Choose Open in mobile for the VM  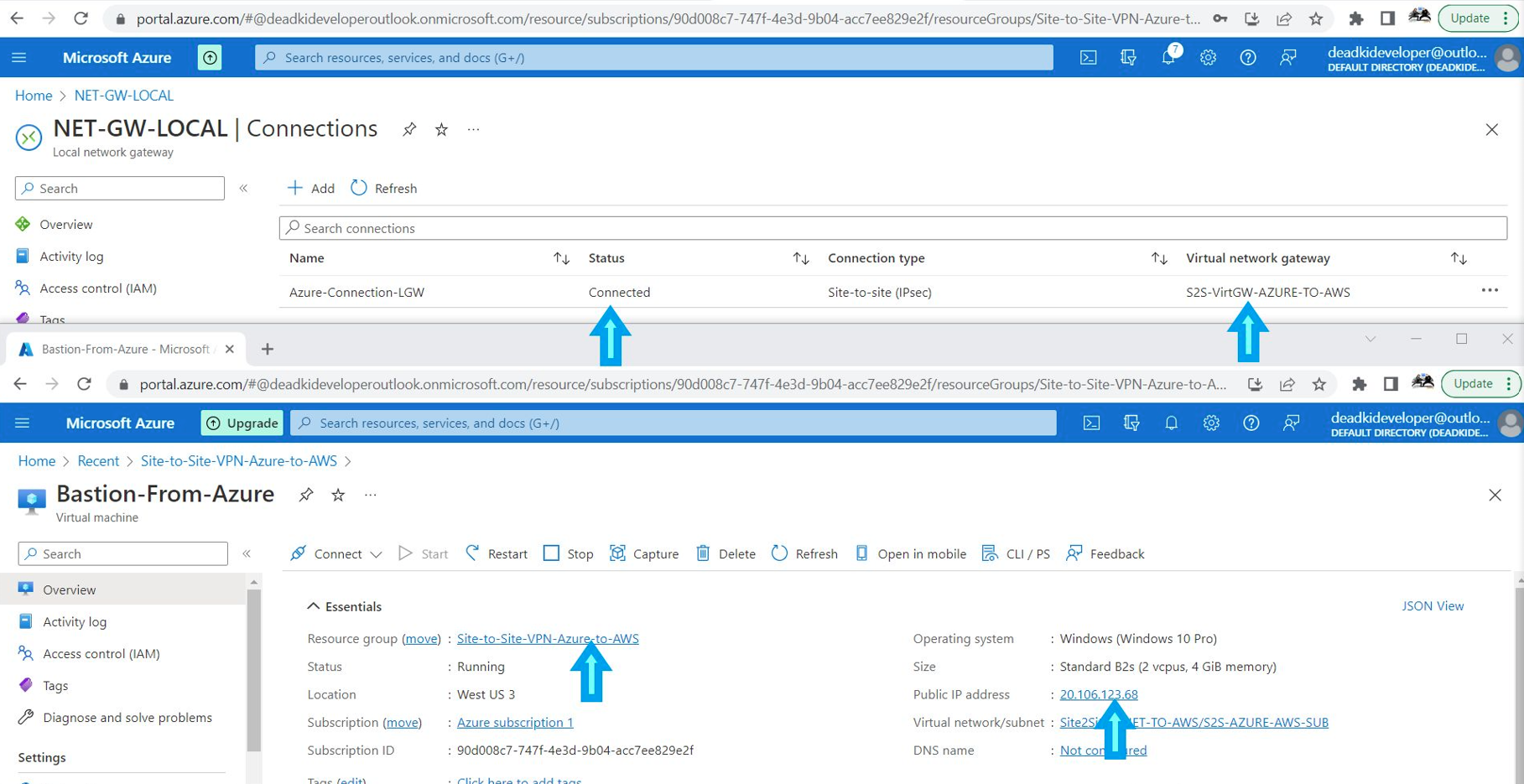pos(911,553)
